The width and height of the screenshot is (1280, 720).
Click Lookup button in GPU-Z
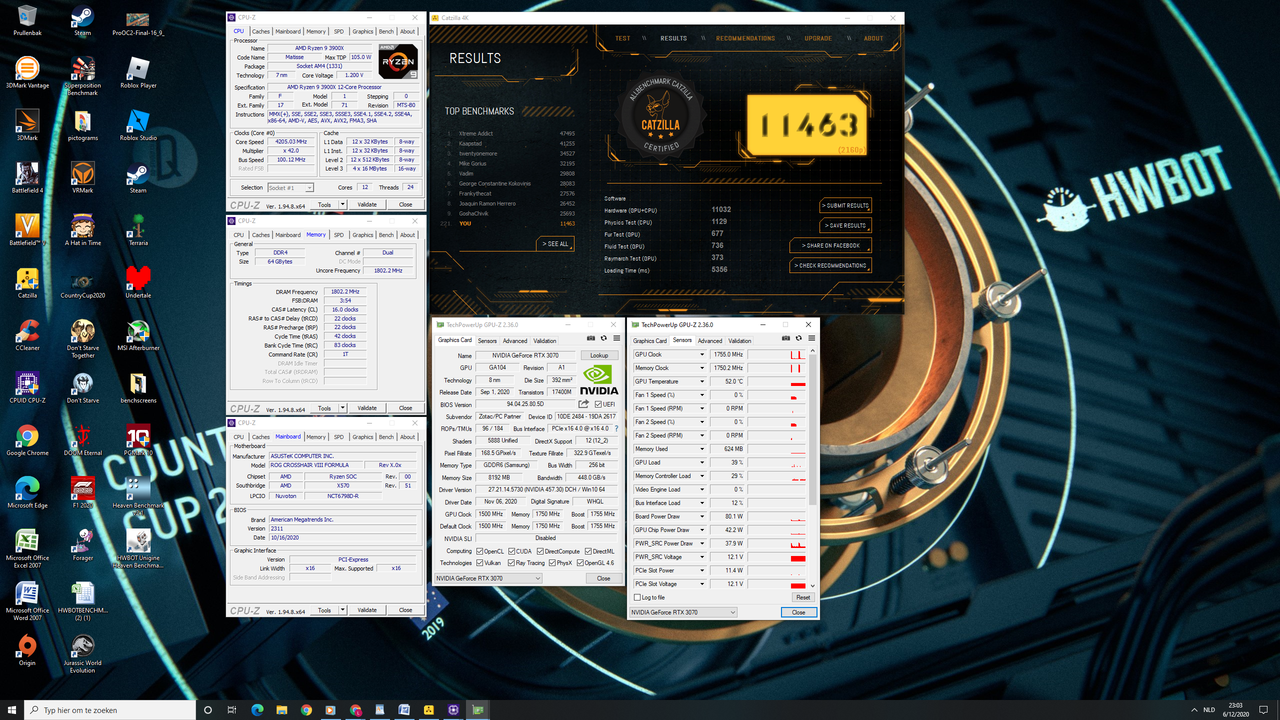pyautogui.click(x=599, y=355)
